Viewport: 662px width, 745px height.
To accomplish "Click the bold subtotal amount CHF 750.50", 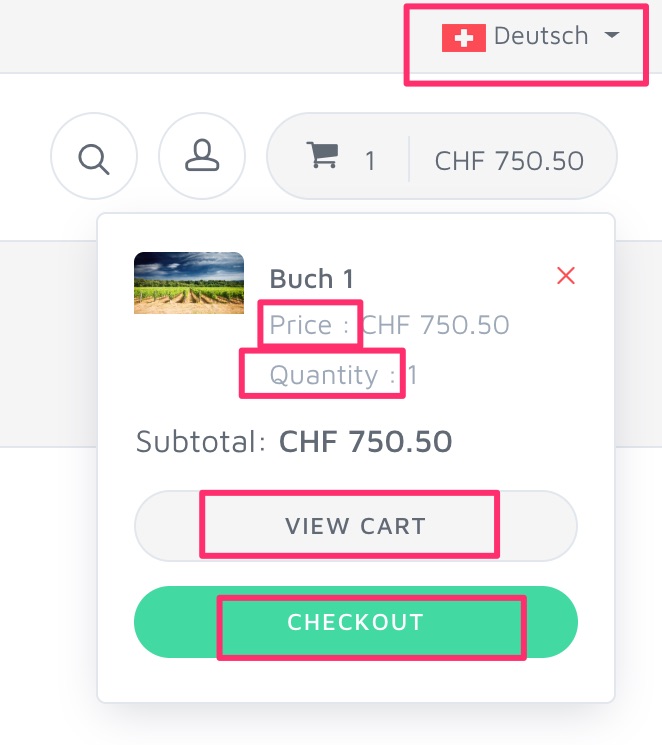I will click(x=365, y=441).
